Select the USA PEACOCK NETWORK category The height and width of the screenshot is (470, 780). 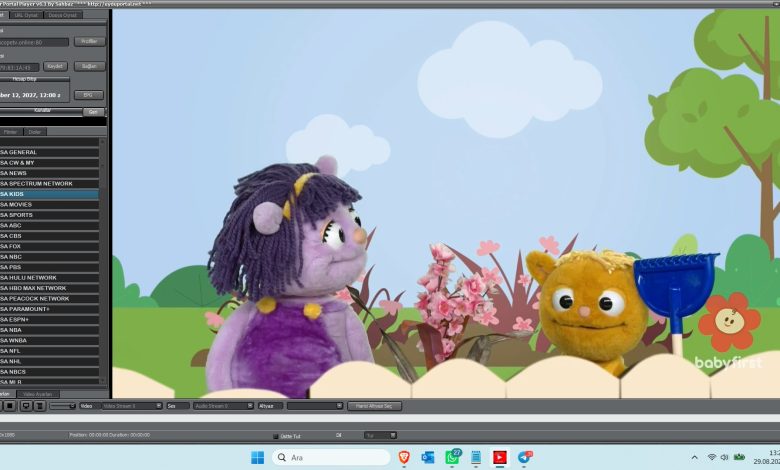click(49, 298)
